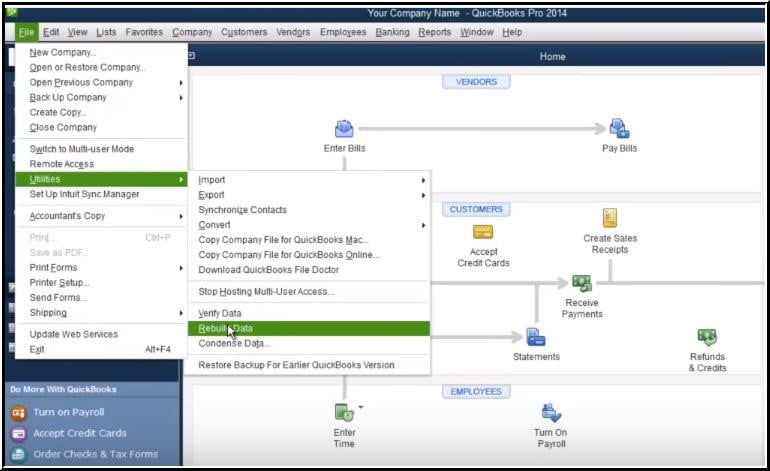Click the Home window control icon

coord(192,56)
